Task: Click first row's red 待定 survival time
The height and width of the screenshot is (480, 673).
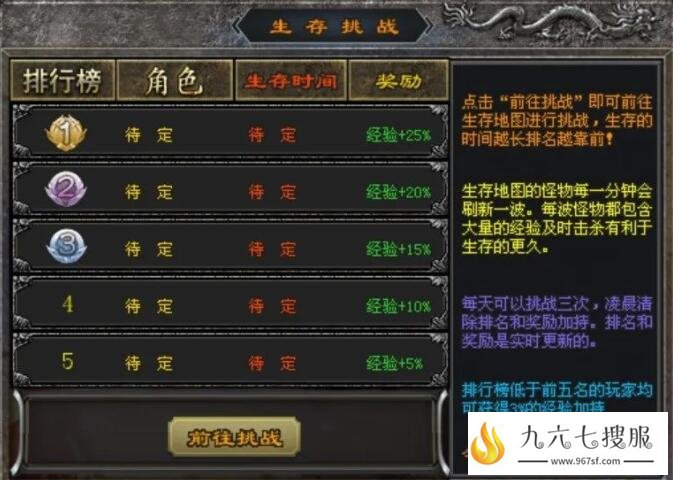Action: (272, 135)
